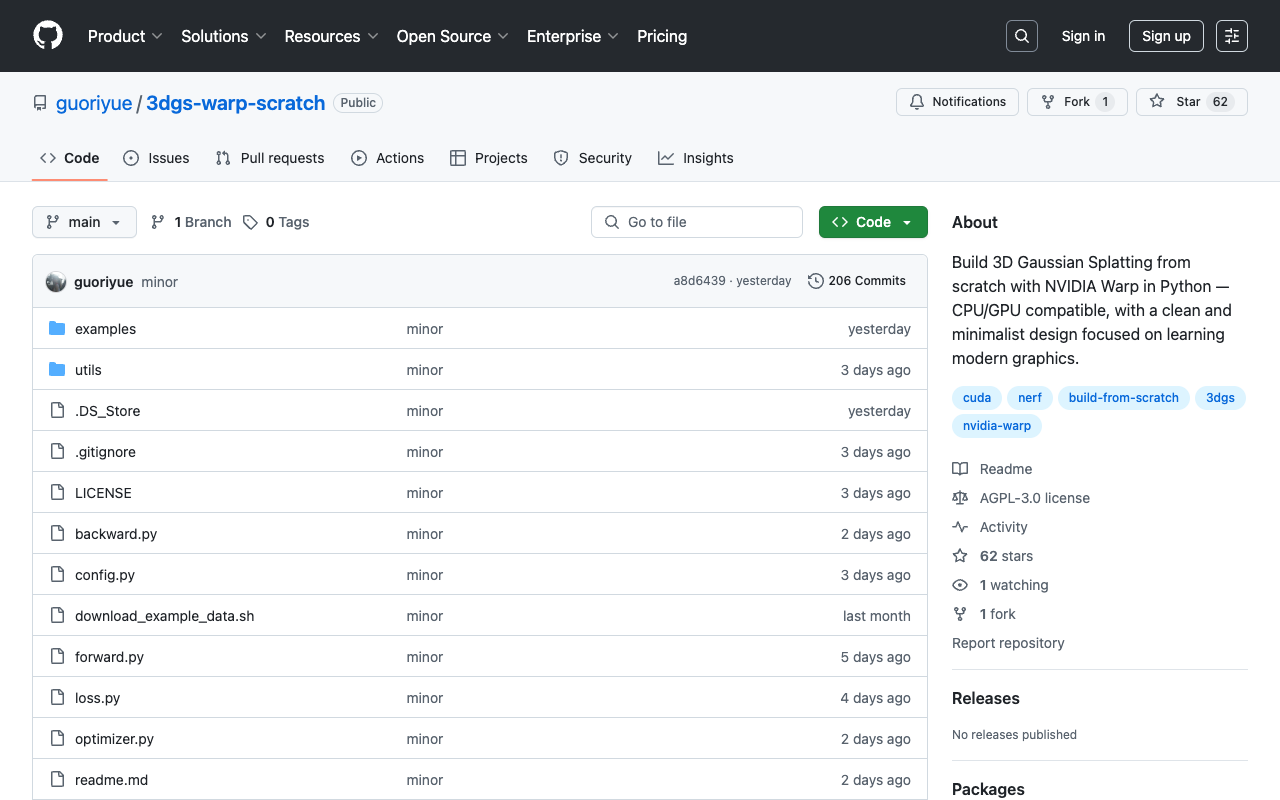Select the build-from-scratch topic tag
1280x800 pixels.
(x=1124, y=398)
